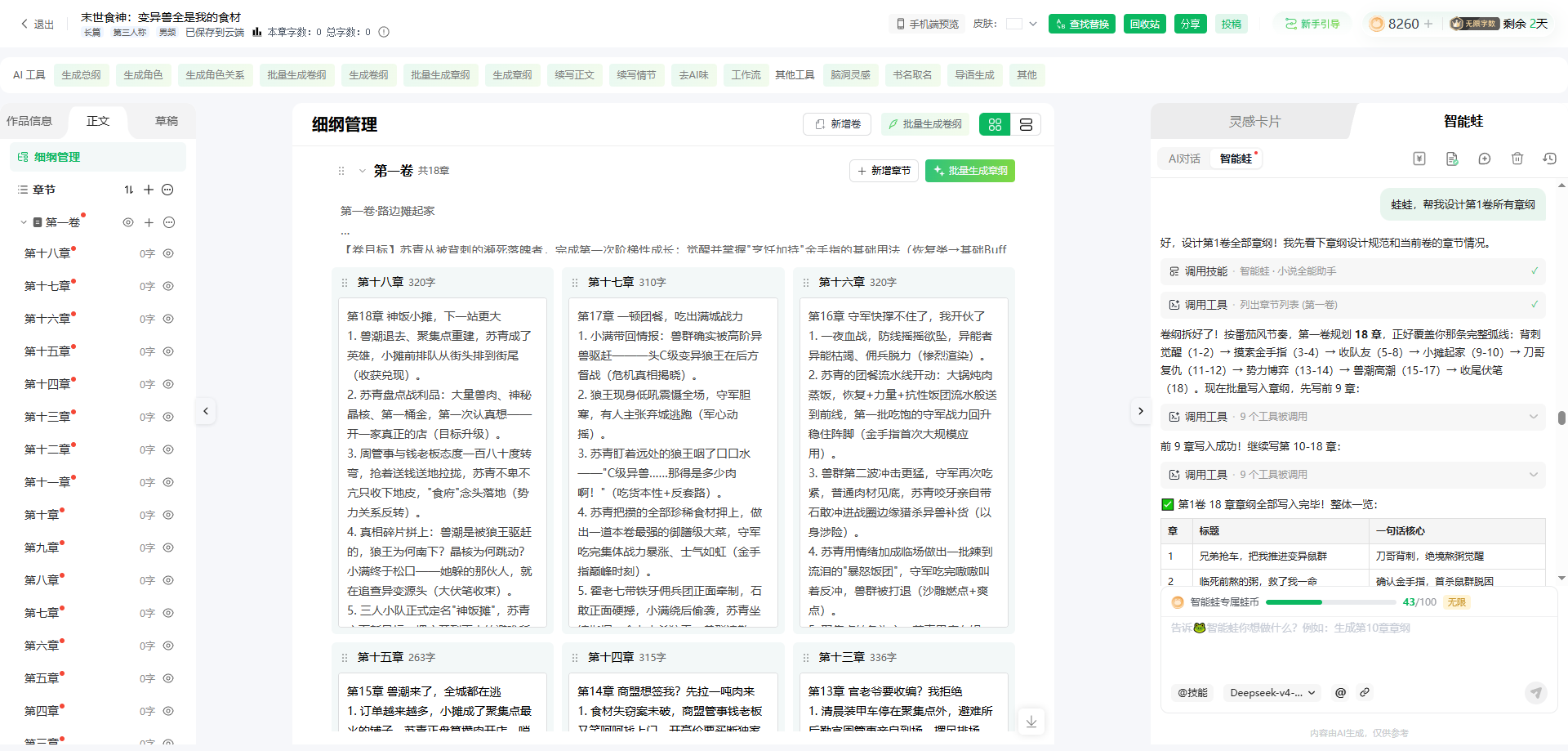Select 细纲管理 item in sidebar

[98, 157]
